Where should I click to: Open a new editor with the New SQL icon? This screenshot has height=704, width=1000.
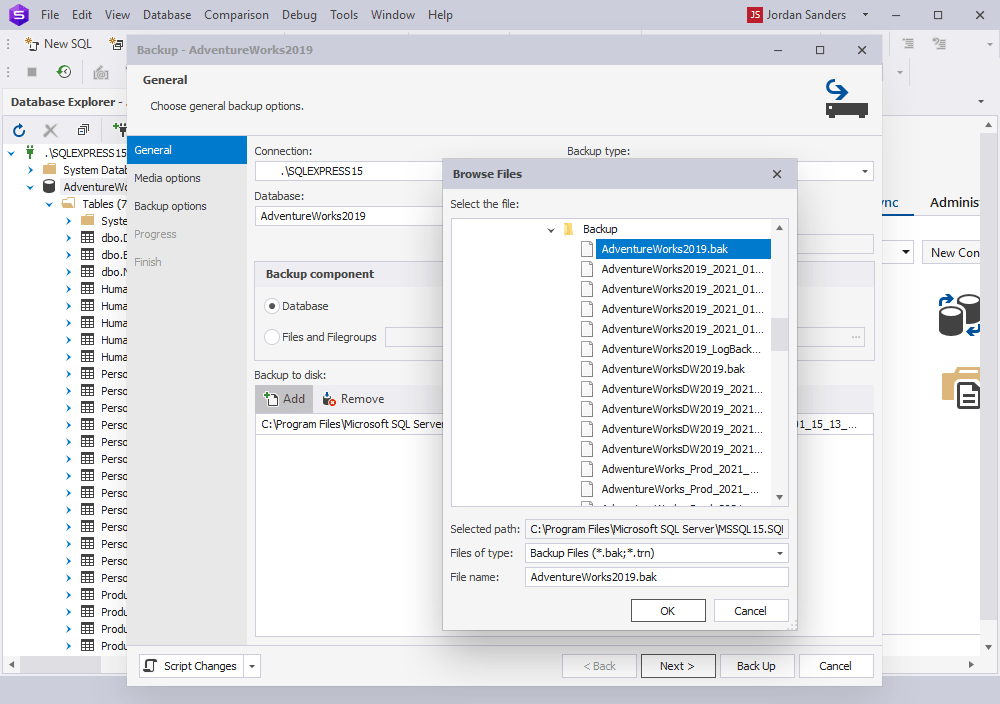57,43
